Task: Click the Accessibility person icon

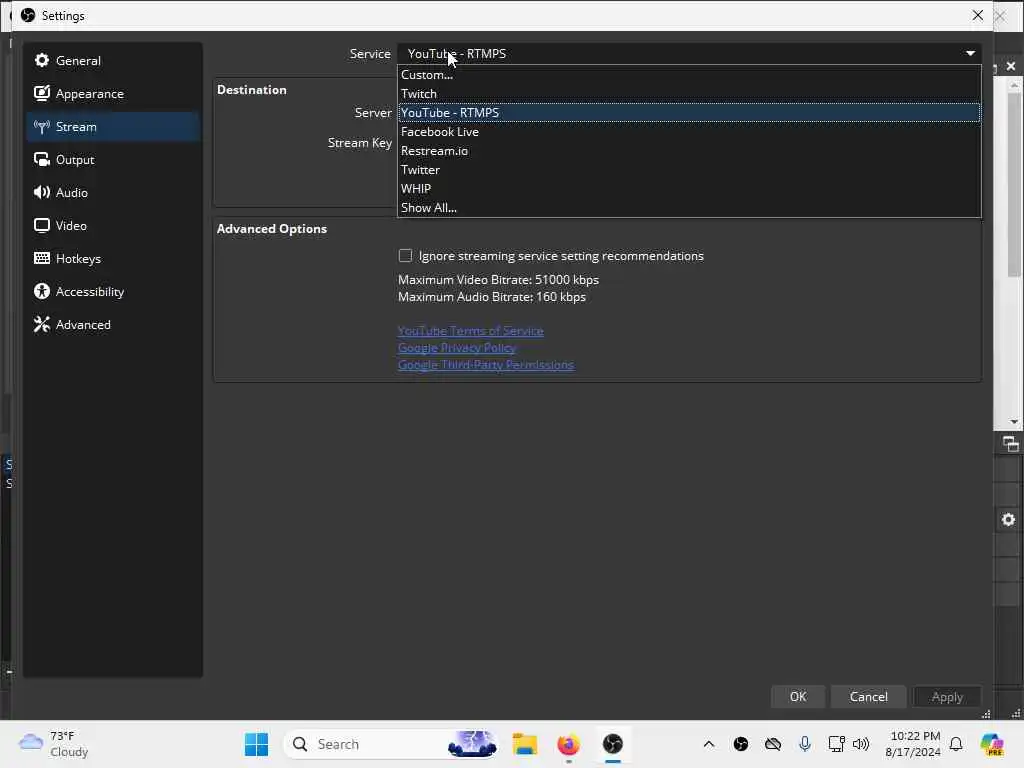Action: point(42,291)
